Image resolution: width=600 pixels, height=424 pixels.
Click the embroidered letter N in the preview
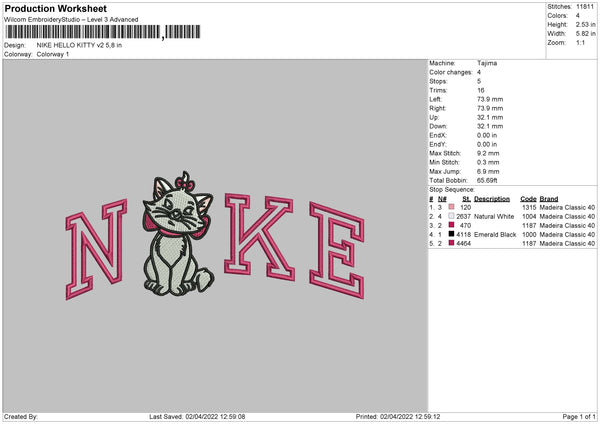click(96, 249)
